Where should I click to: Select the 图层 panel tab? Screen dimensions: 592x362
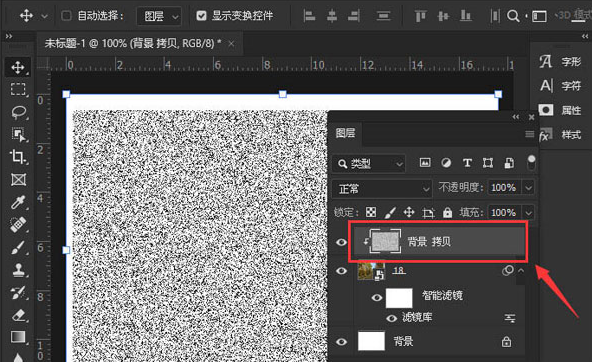coord(345,133)
